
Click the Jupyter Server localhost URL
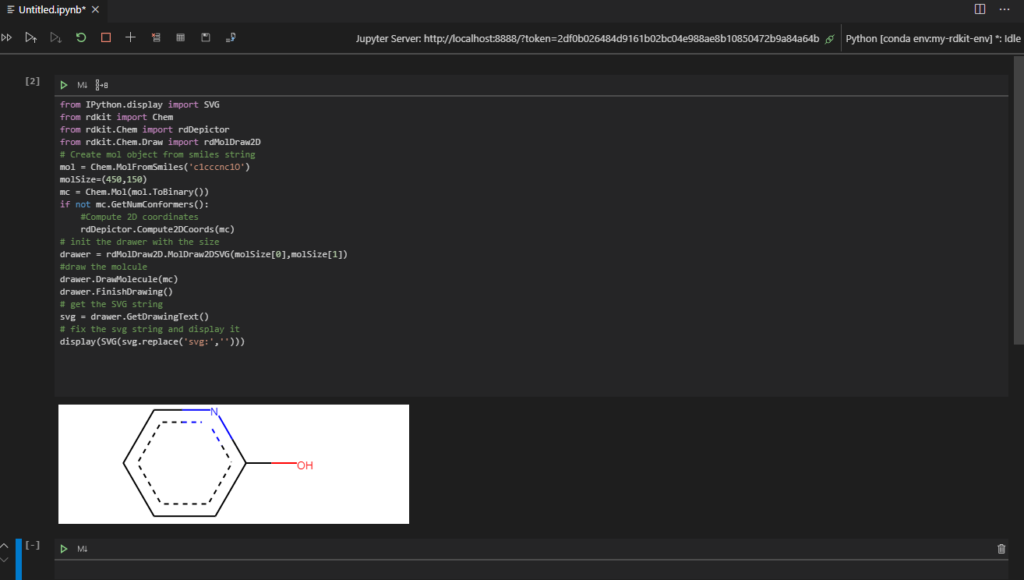pyautogui.click(x=621, y=39)
